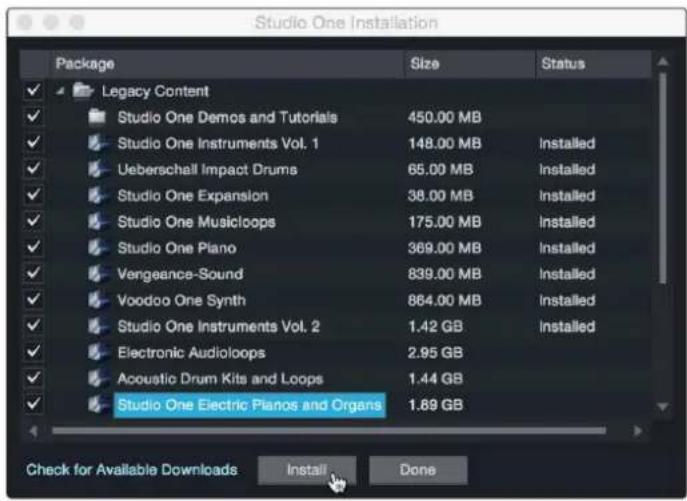Click the vertical scrollbar up arrow
This screenshot has height=501, width=687.
coord(663,62)
